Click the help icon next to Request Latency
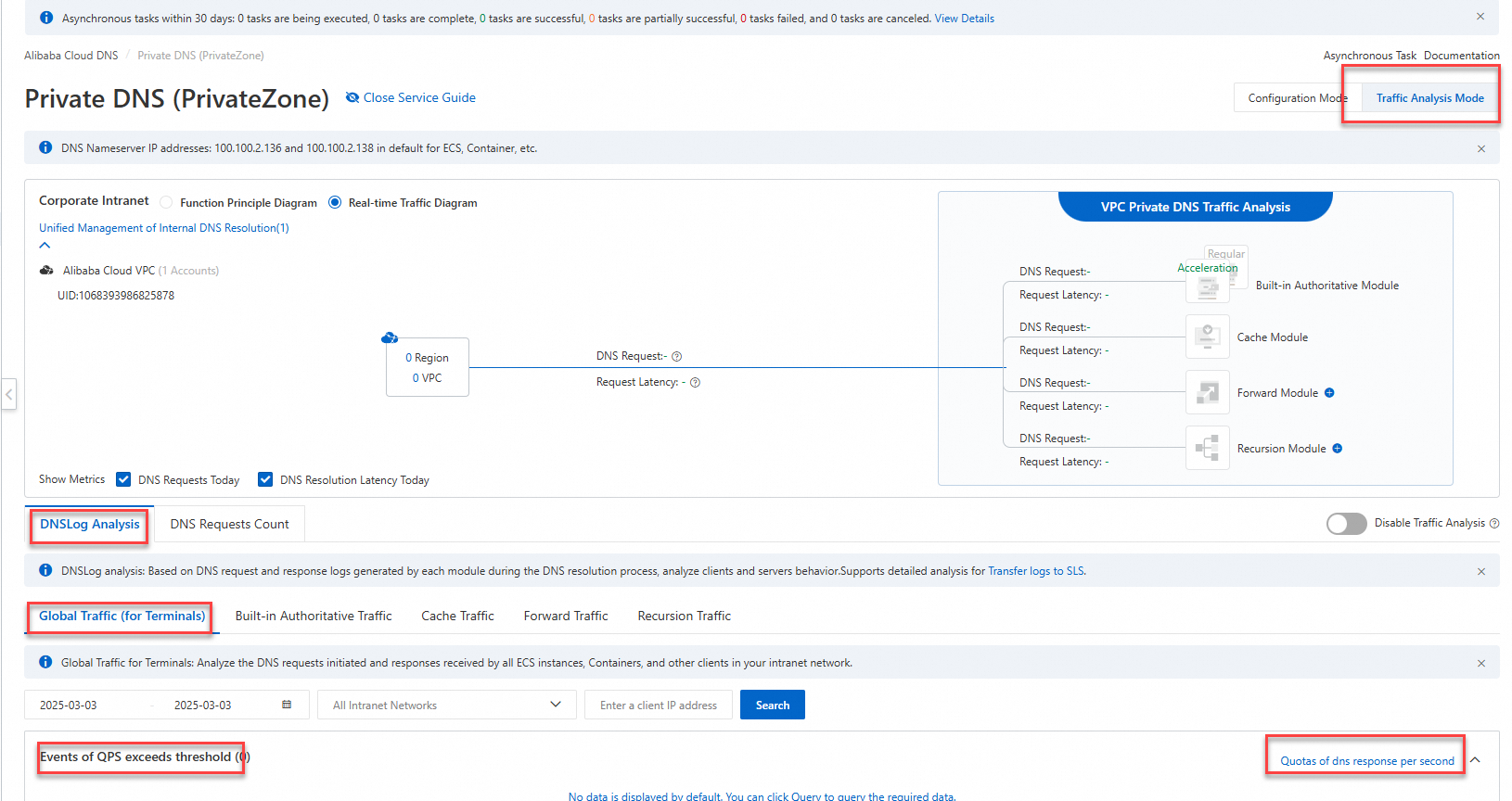Image resolution: width=1512 pixels, height=801 pixels. (x=695, y=383)
